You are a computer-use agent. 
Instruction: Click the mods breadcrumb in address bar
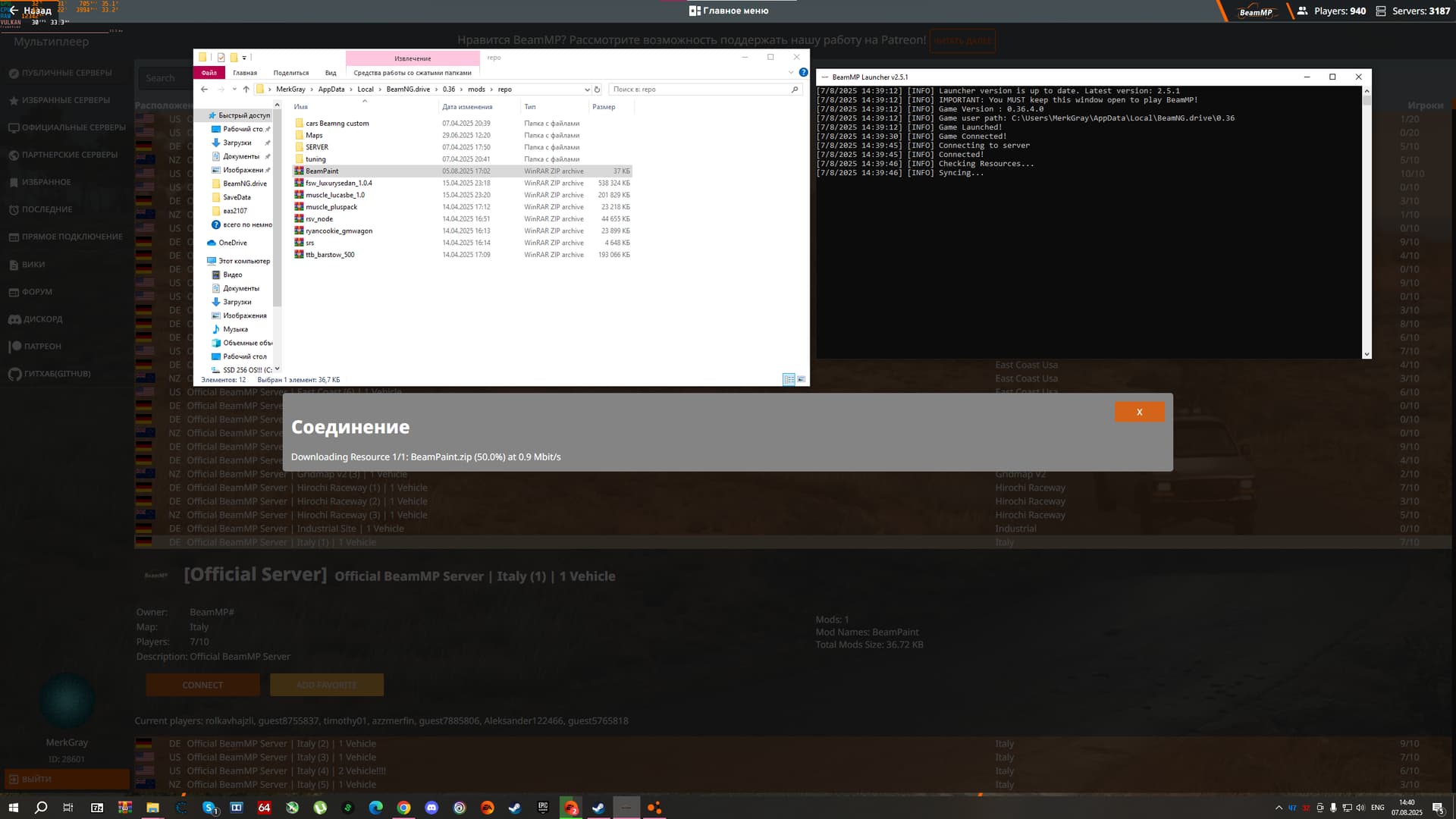476,89
